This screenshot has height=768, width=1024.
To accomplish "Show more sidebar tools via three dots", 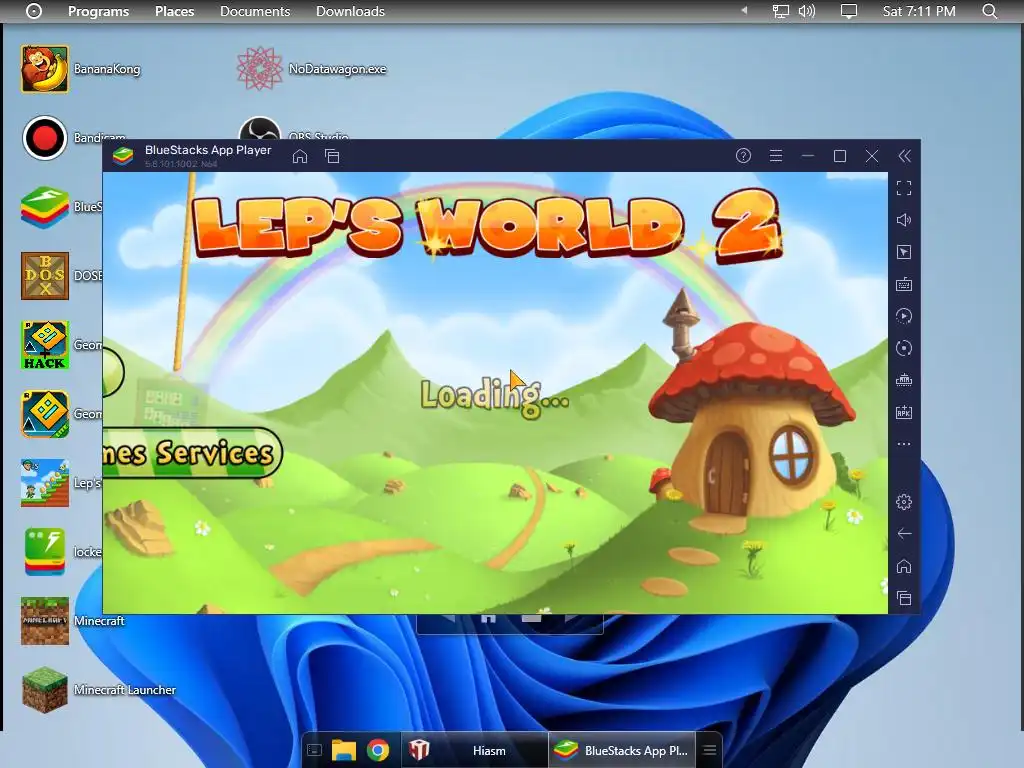I will tap(904, 444).
